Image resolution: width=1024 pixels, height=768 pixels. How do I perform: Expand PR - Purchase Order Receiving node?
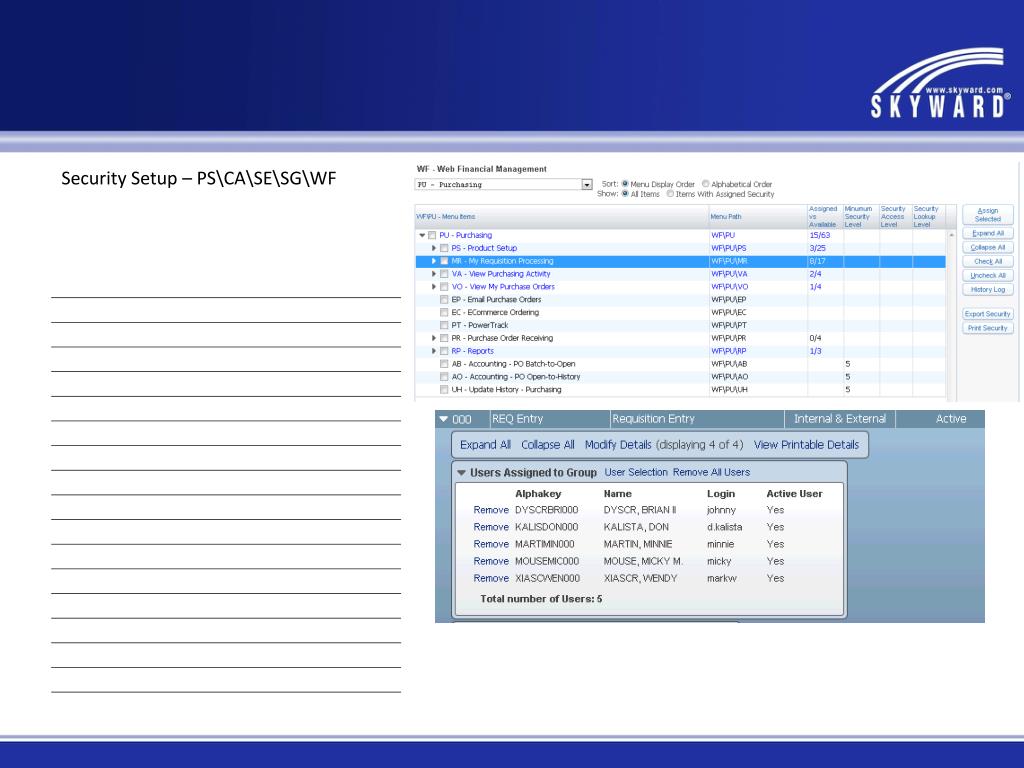(434, 338)
